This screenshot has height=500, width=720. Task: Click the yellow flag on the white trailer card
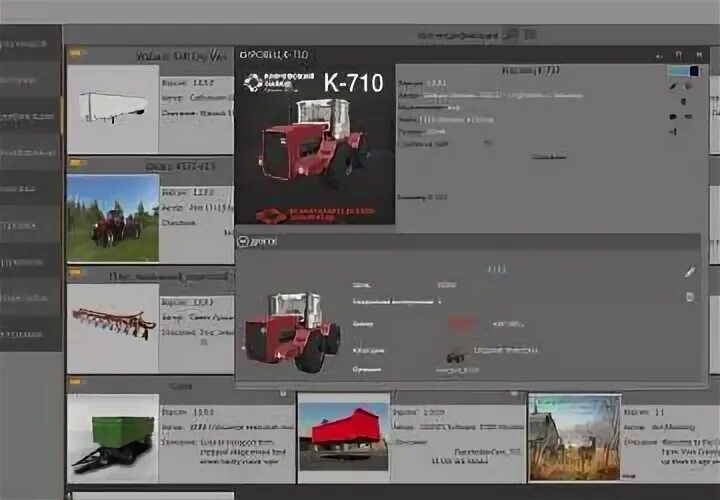pos(76,53)
